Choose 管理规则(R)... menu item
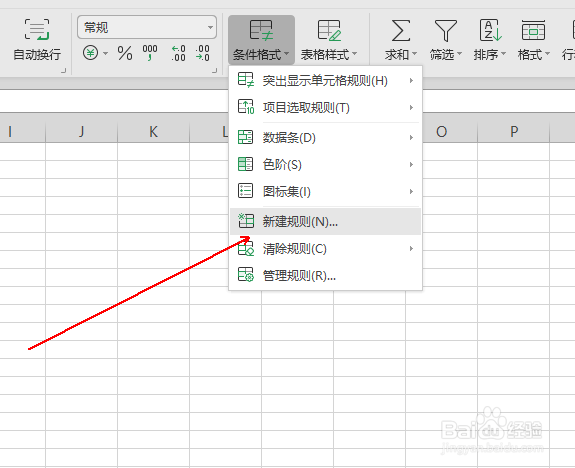Screen dimensions: 575x468 (325, 275)
